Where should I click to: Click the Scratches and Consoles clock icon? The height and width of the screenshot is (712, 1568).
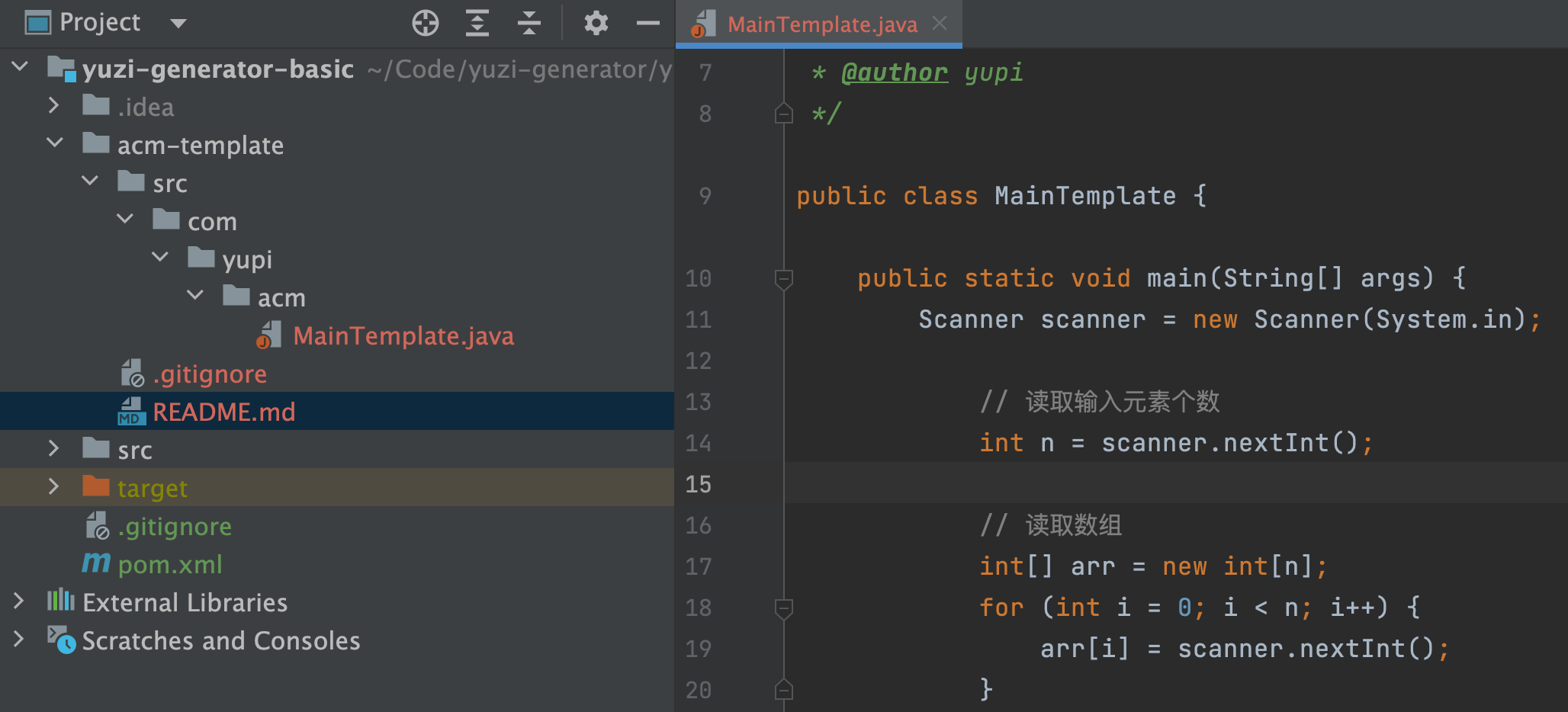click(x=61, y=640)
